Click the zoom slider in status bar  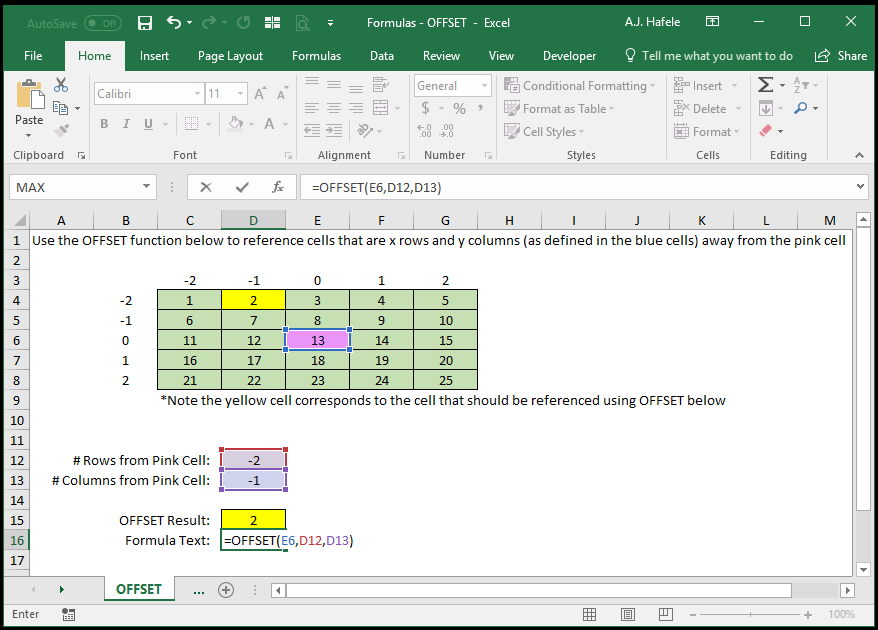750,614
